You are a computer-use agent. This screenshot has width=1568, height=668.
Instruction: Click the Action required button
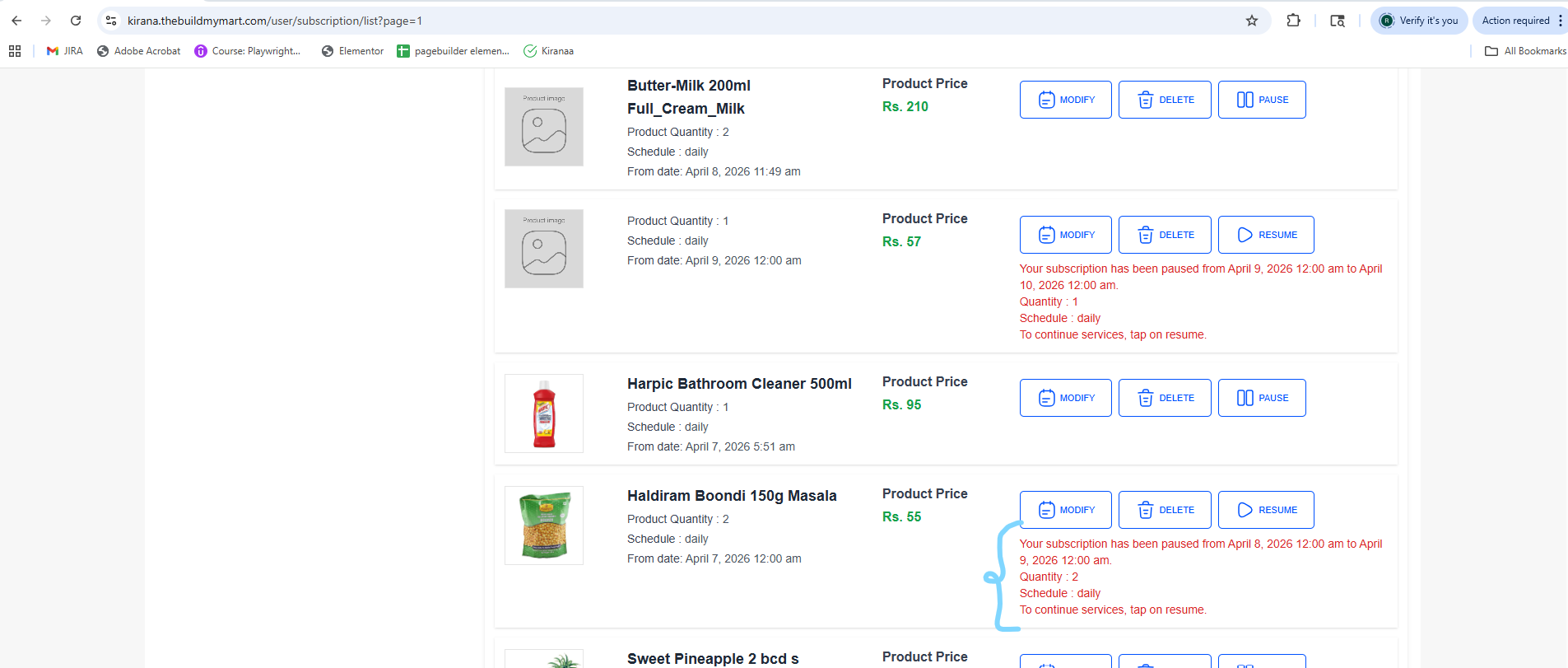(1519, 21)
